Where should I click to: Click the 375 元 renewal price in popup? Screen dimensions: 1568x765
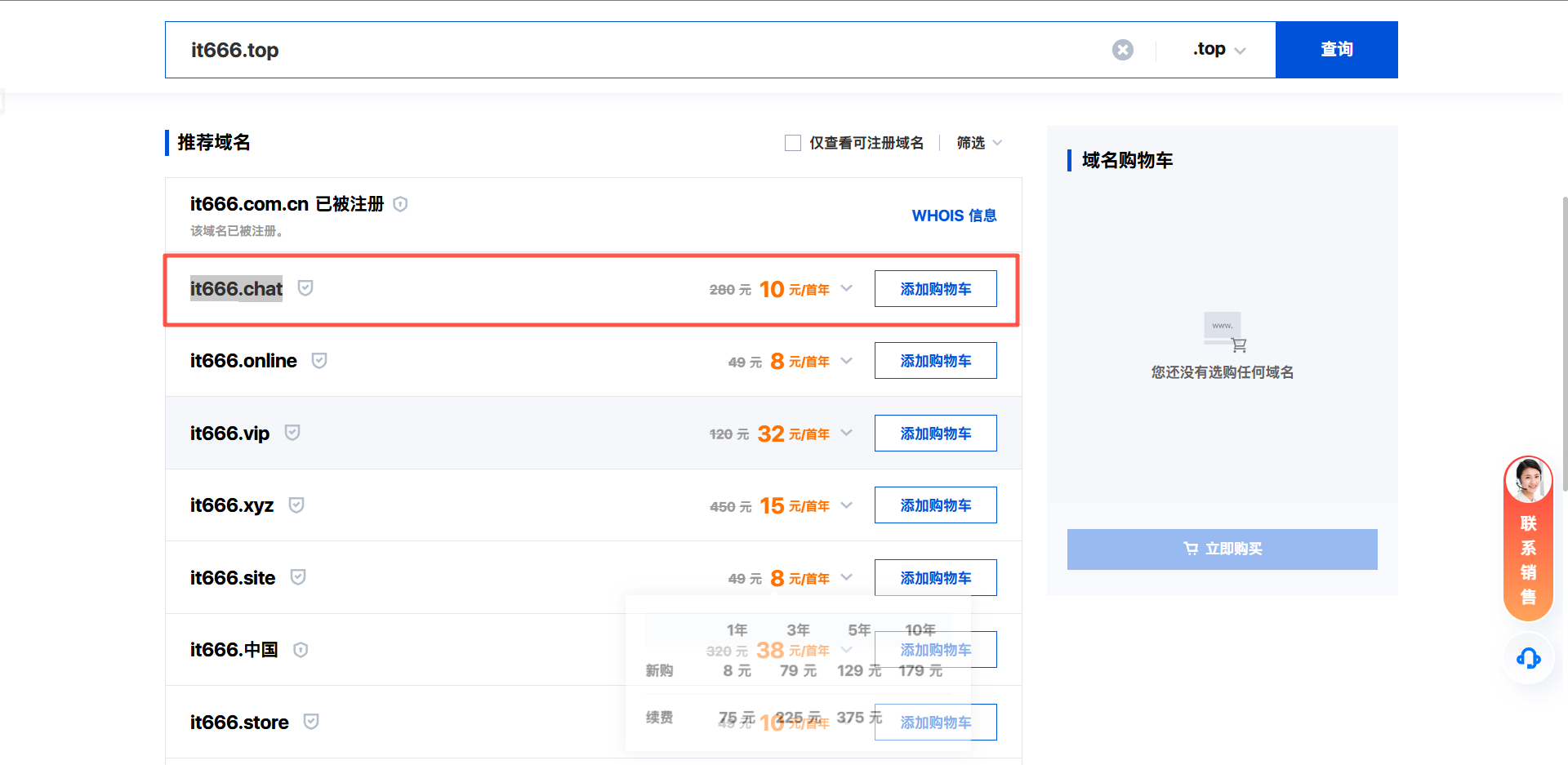pyautogui.click(x=859, y=717)
